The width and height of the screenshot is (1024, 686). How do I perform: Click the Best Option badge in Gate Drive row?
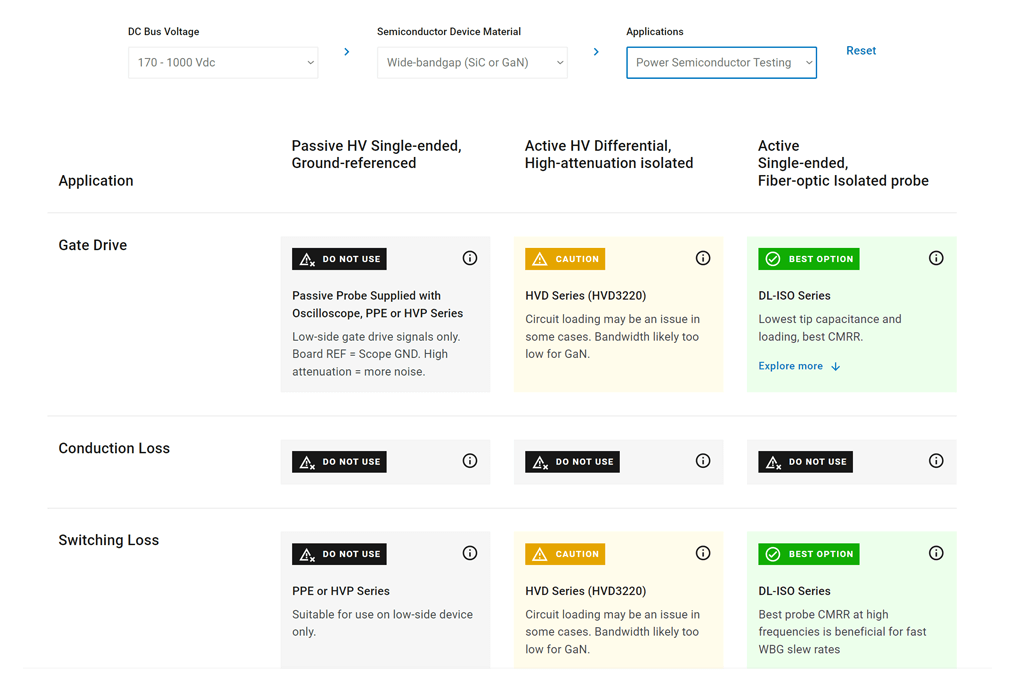click(x=809, y=259)
